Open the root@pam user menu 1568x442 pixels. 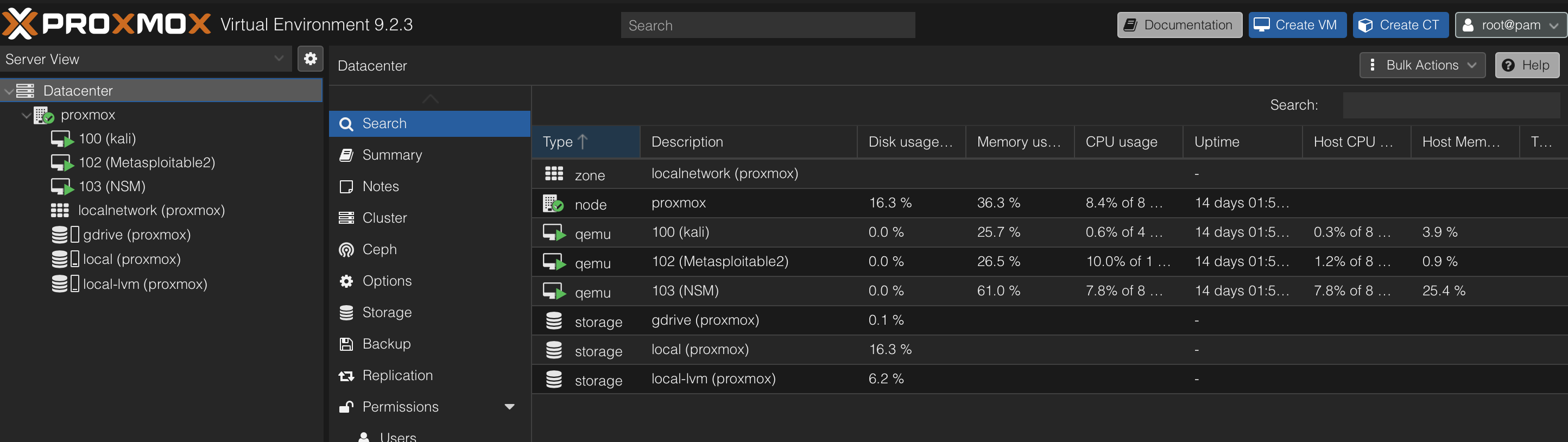coord(1511,25)
